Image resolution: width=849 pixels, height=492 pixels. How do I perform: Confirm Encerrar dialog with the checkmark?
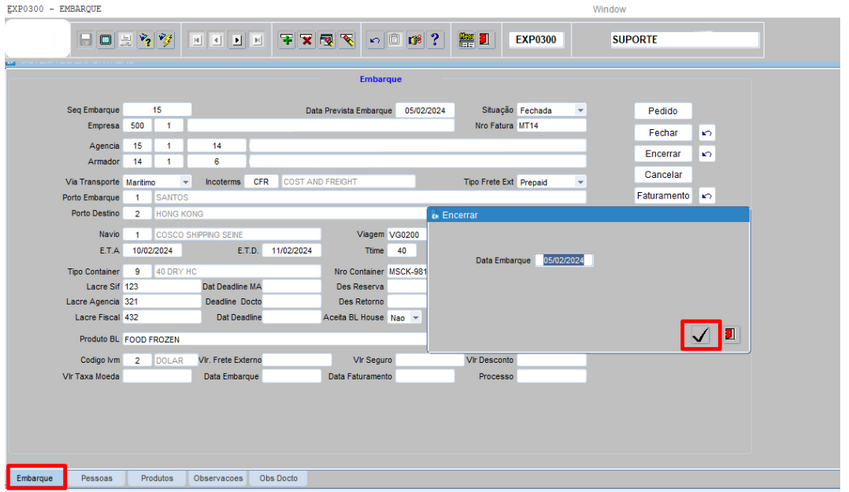click(x=700, y=335)
